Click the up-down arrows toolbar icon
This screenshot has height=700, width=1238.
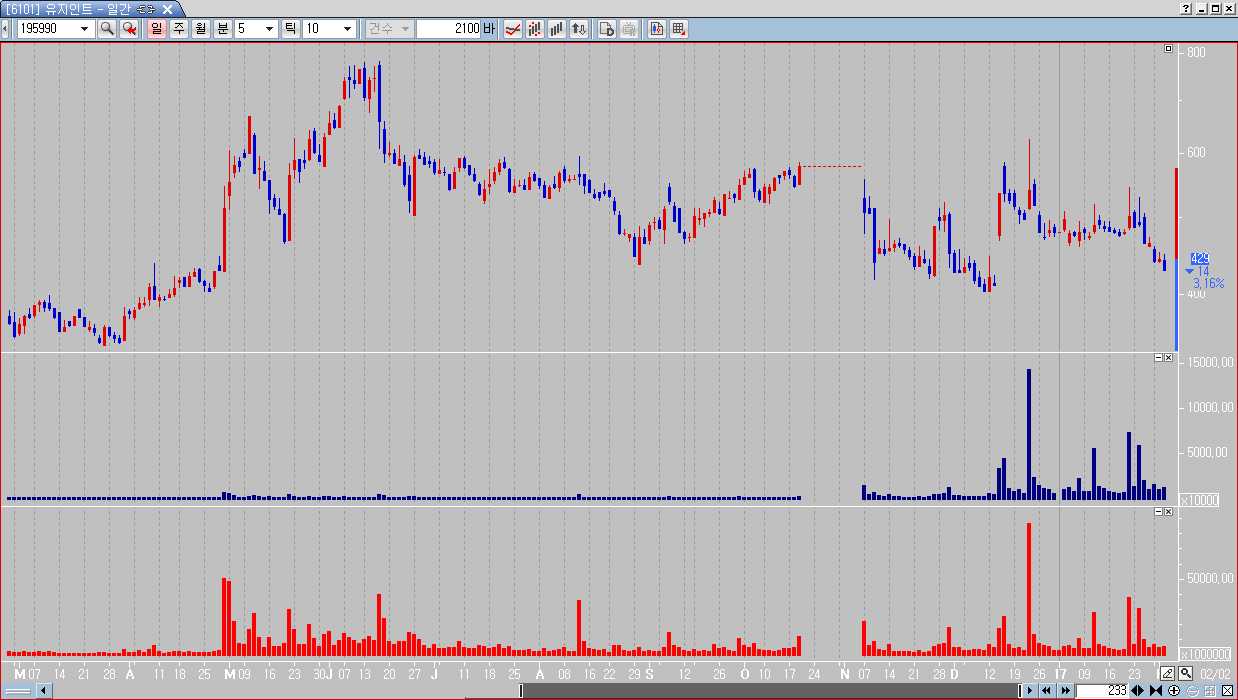579,29
